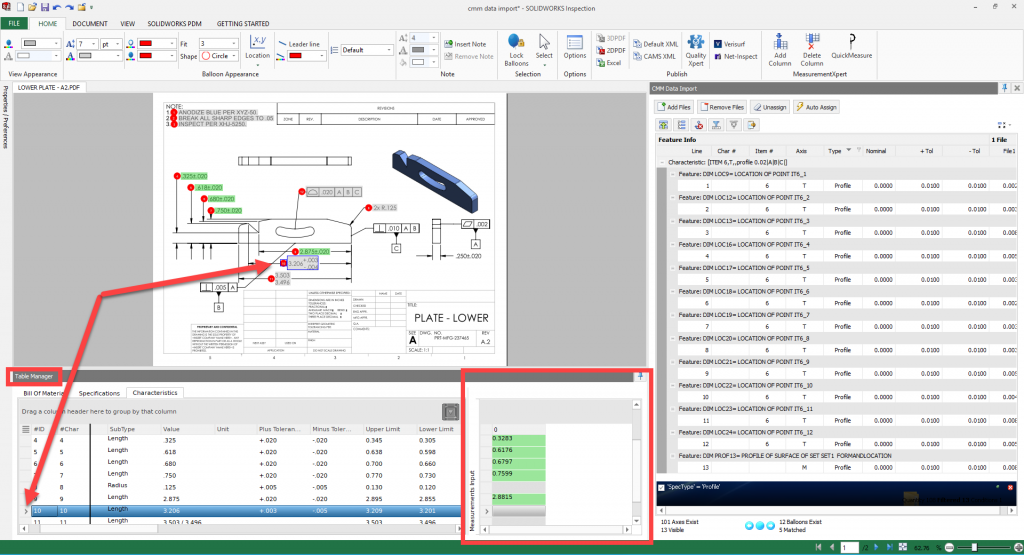Export to Default XML

point(656,44)
